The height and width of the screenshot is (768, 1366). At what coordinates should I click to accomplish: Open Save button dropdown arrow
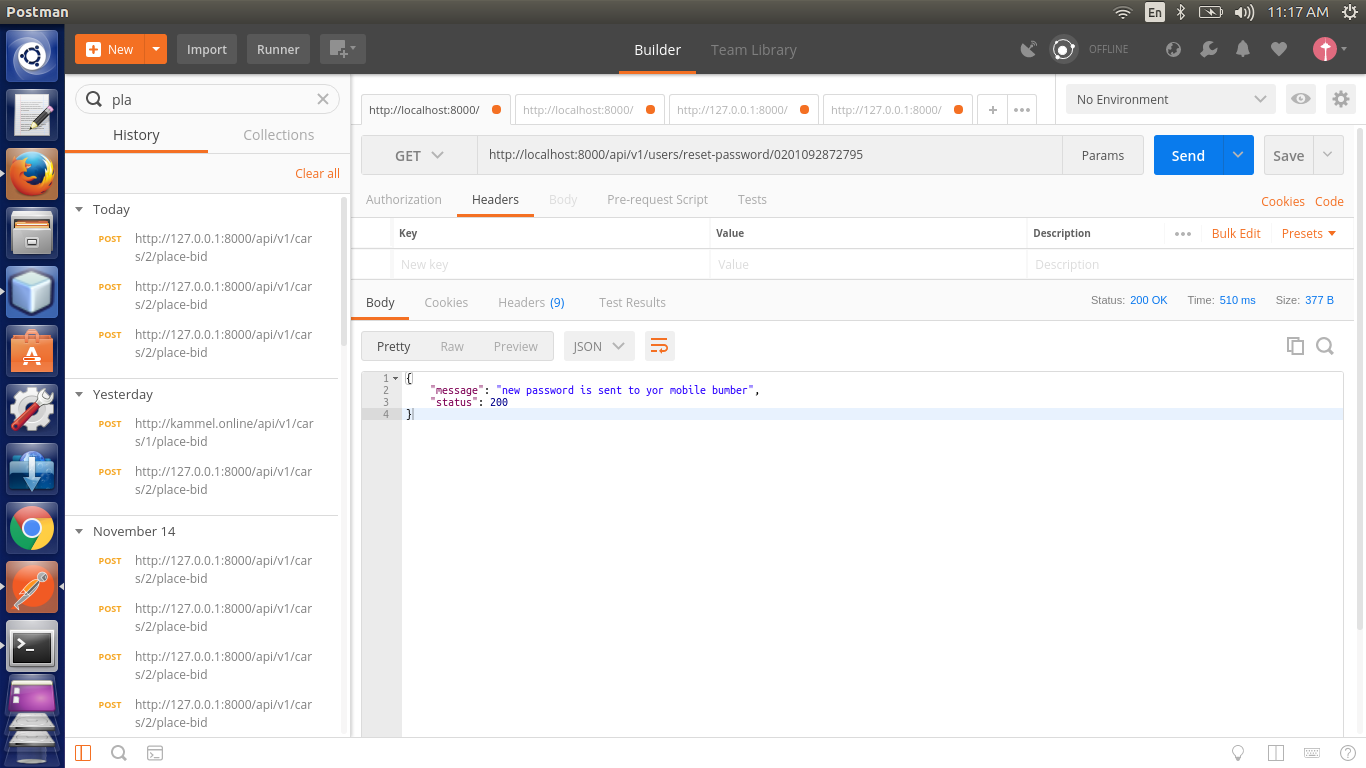(1328, 155)
